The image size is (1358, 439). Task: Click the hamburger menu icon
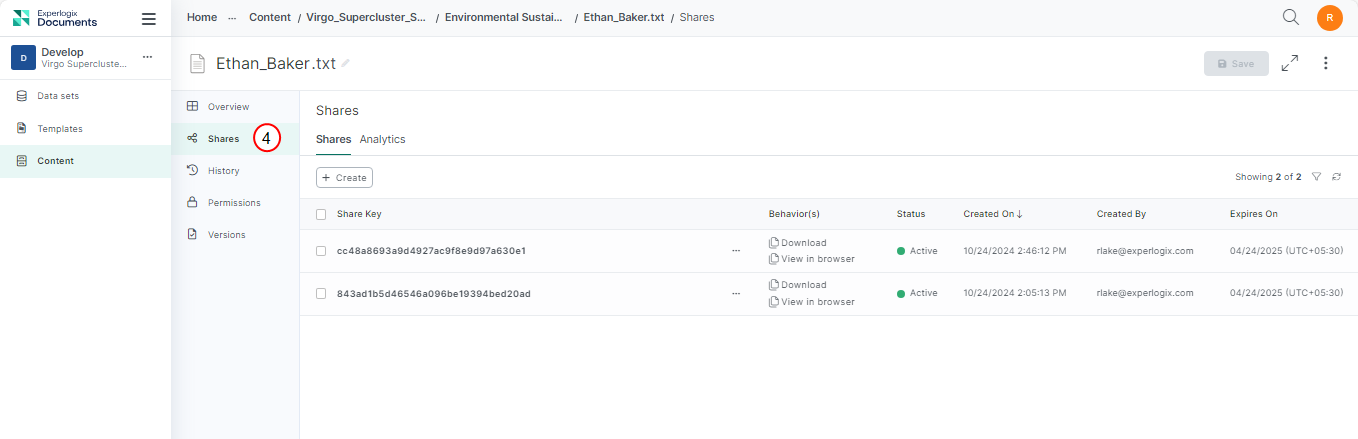click(x=149, y=18)
